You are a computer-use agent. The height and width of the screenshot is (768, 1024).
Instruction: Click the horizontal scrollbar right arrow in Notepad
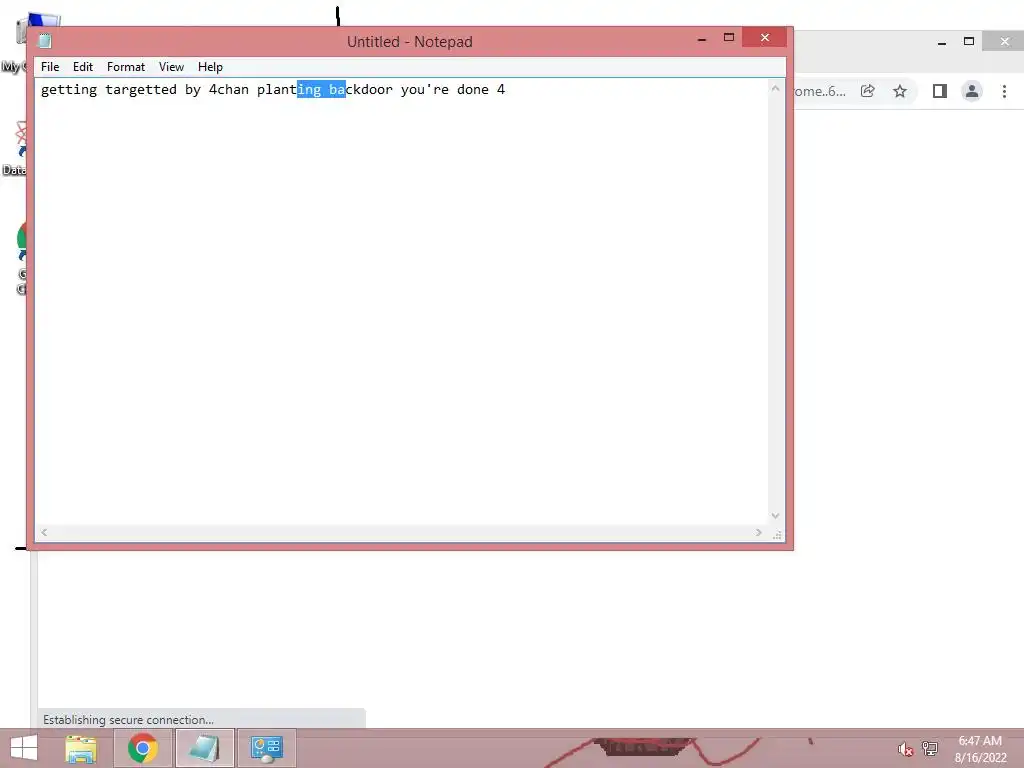click(x=758, y=532)
